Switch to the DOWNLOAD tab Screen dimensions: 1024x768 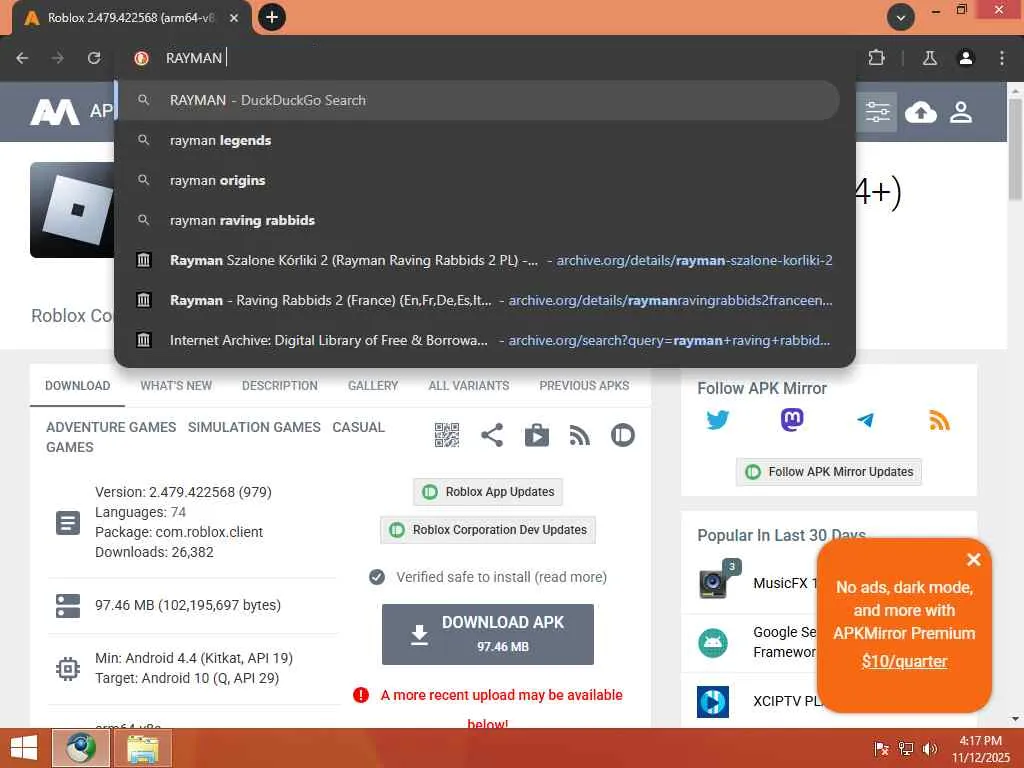(x=77, y=386)
